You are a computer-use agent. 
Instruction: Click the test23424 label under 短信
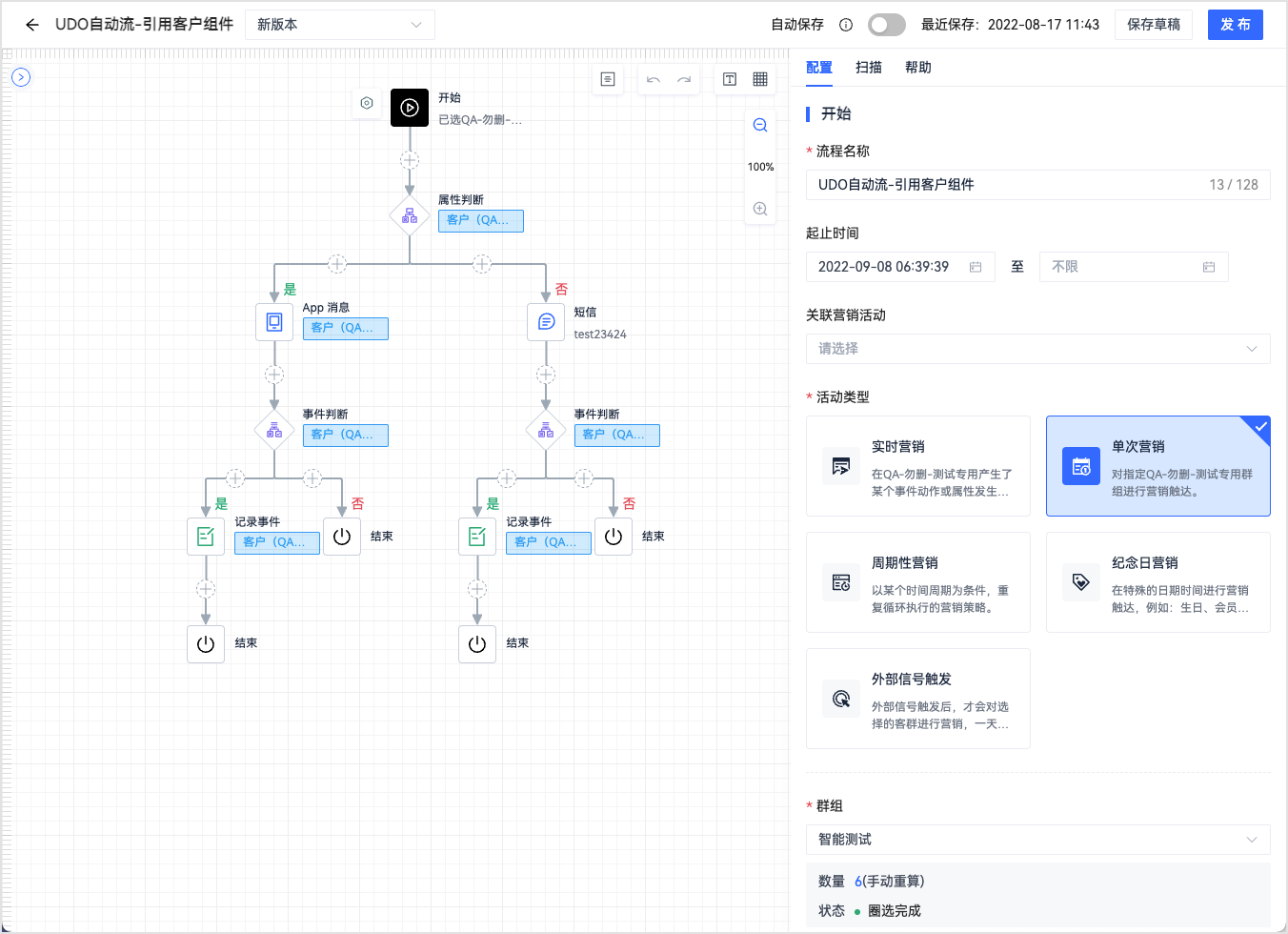(x=600, y=335)
